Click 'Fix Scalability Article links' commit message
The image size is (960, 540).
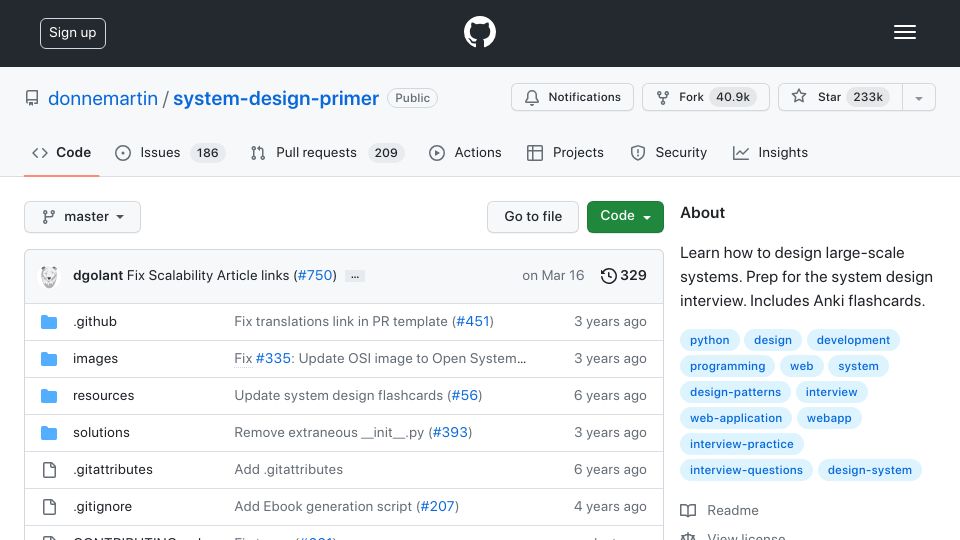click(x=208, y=276)
